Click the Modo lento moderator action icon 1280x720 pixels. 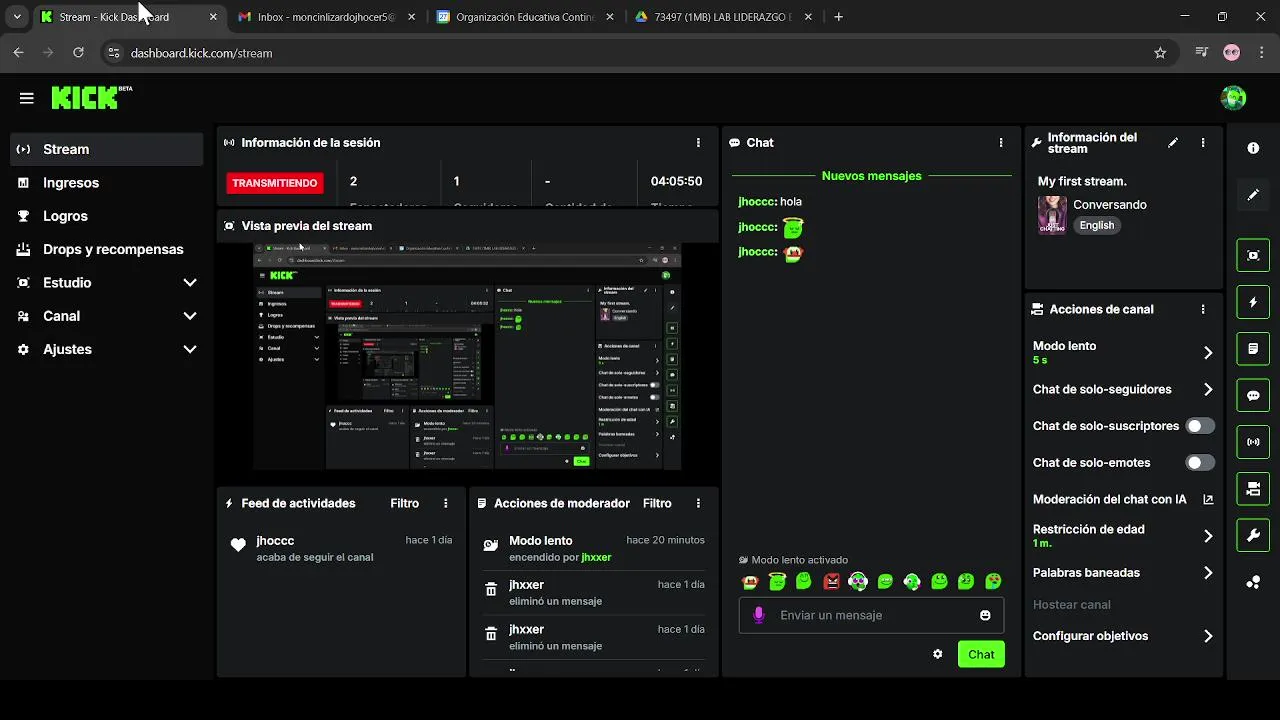(x=491, y=545)
